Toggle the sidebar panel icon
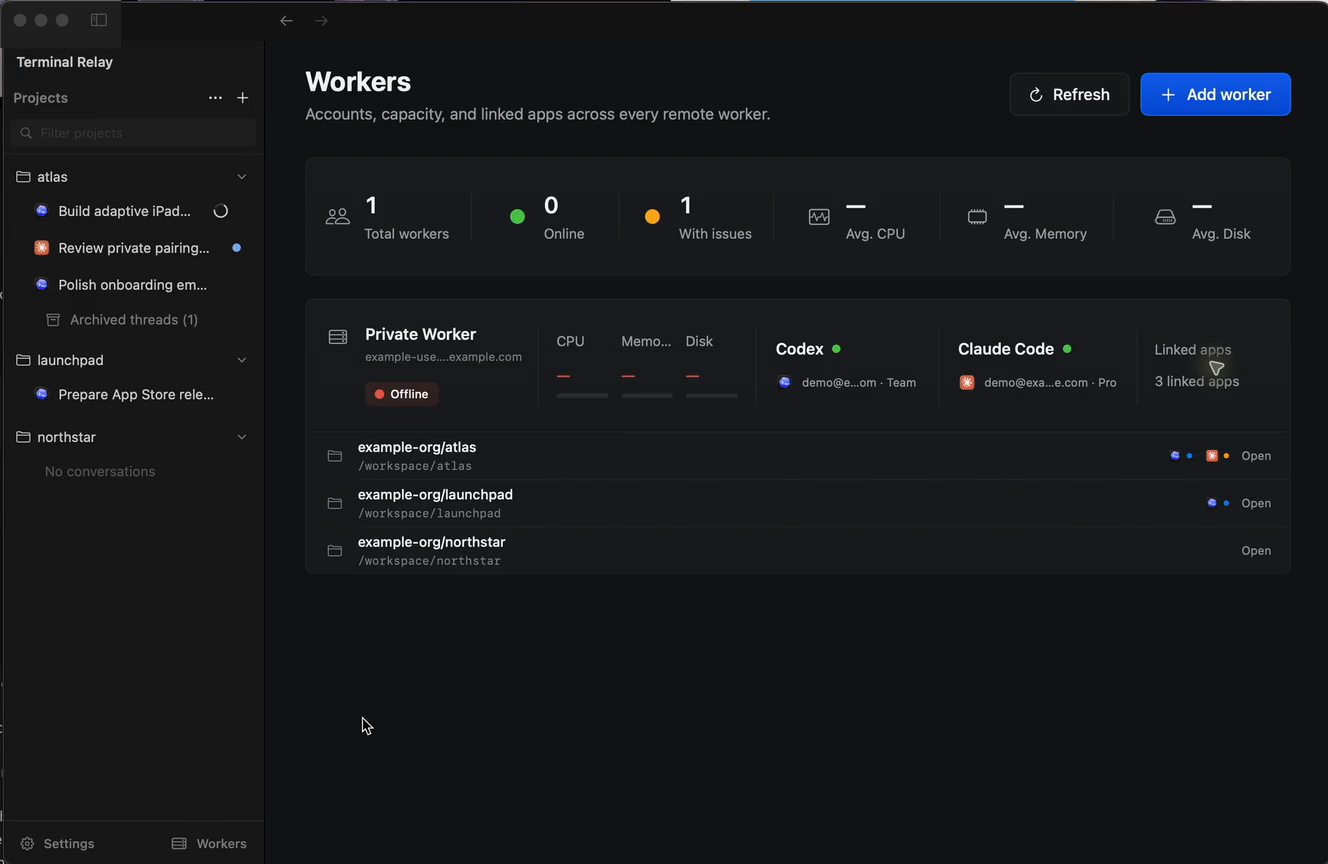Image resolution: width=1328 pixels, height=864 pixels. pyautogui.click(x=99, y=20)
